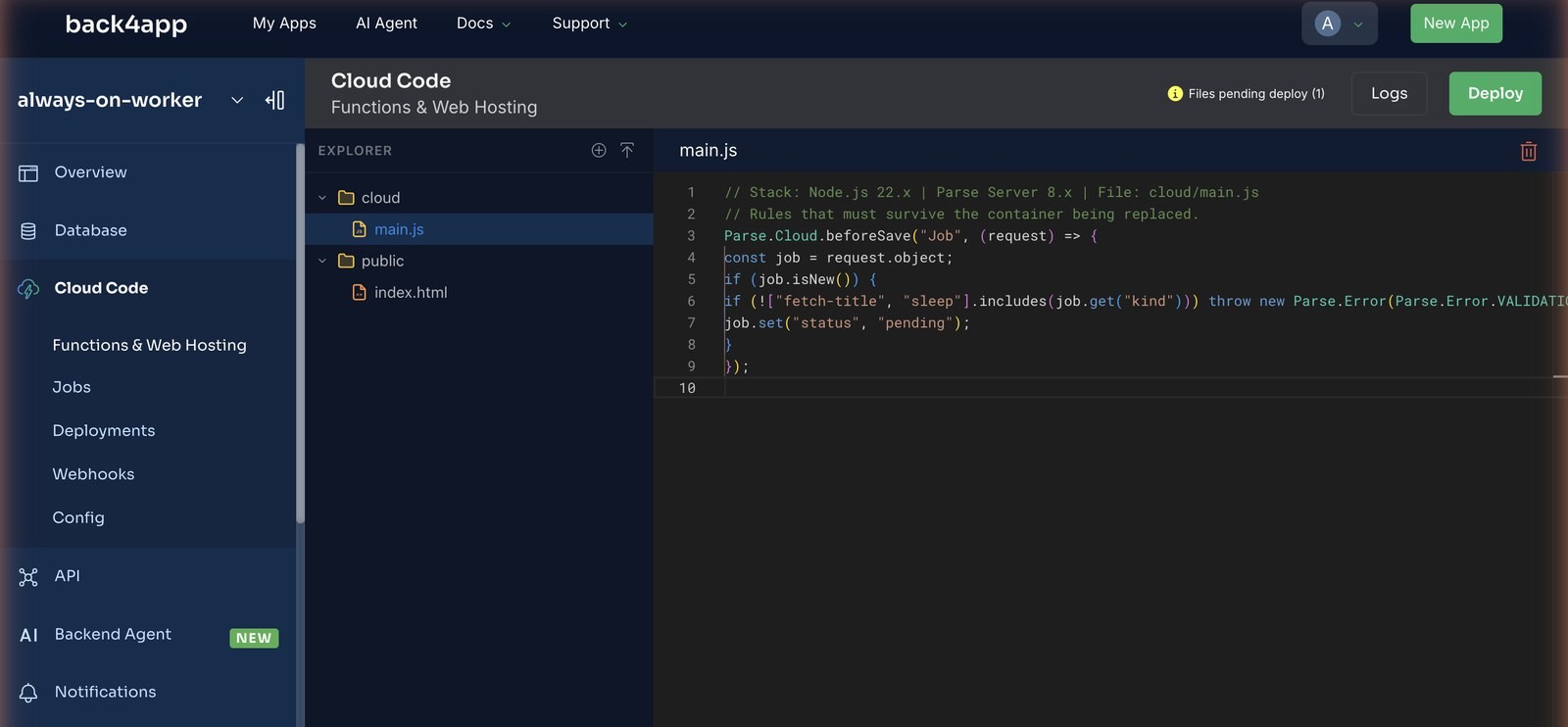The height and width of the screenshot is (727, 1568).
Task: Click line 7 job.set status code
Action: [847, 323]
